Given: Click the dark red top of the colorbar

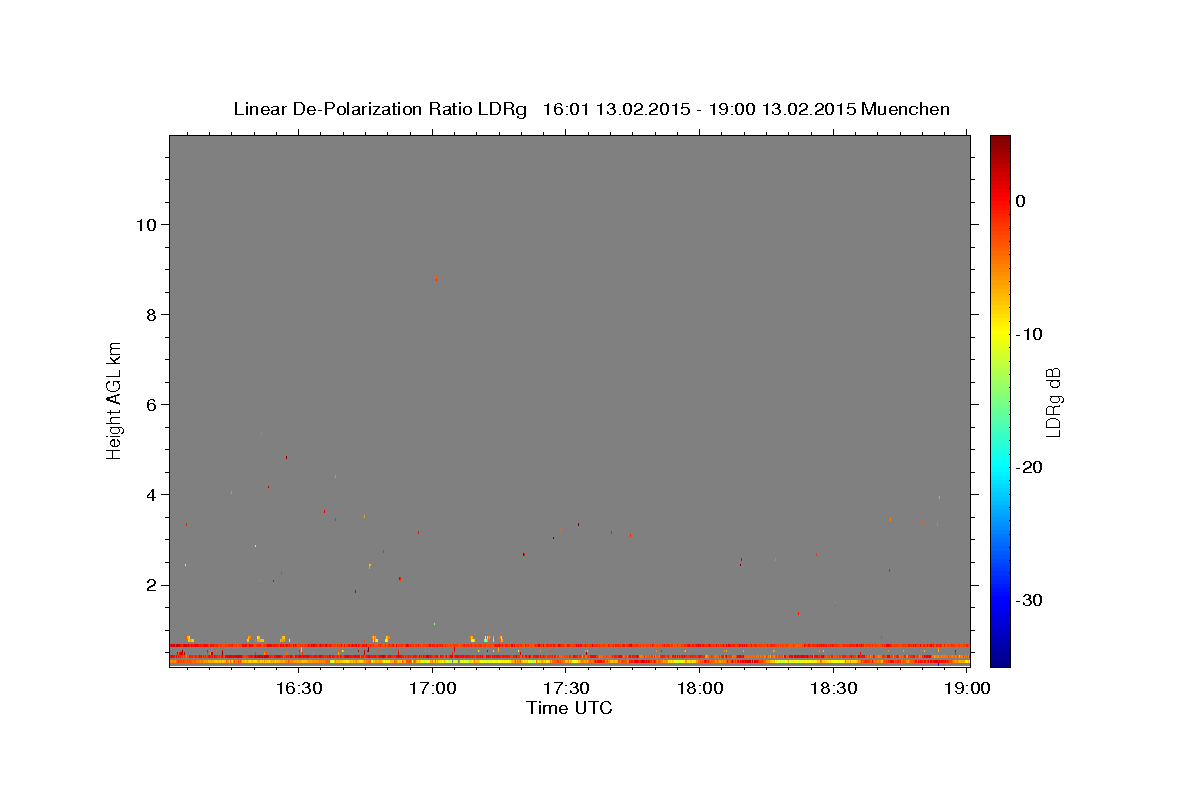Looking at the screenshot, I should coord(1000,145).
